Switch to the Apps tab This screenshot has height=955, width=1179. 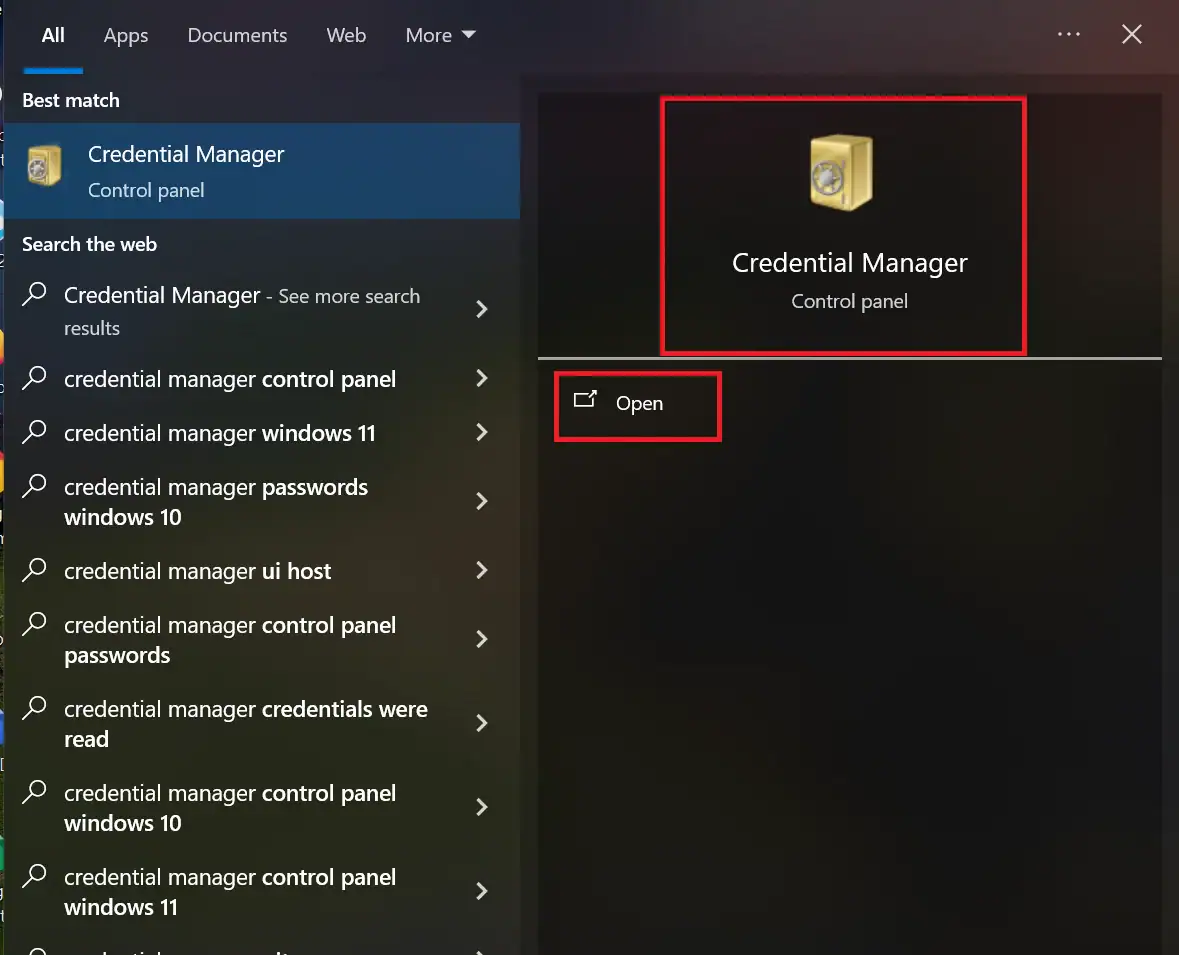tap(126, 35)
